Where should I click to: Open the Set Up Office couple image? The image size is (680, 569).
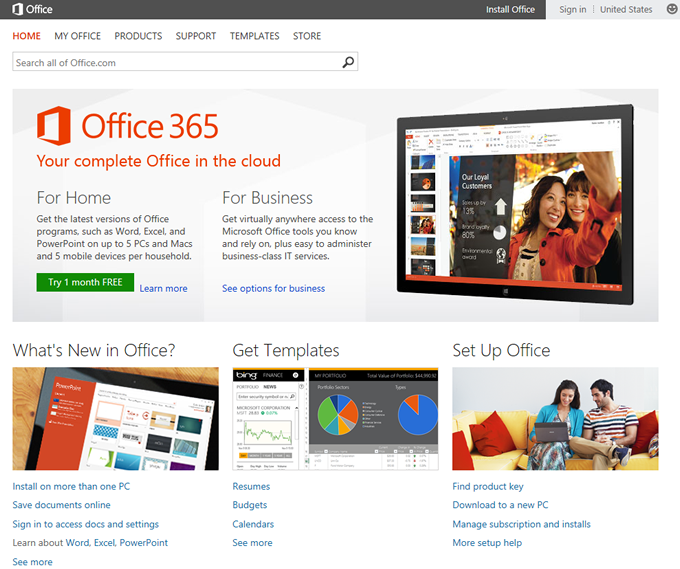point(555,419)
